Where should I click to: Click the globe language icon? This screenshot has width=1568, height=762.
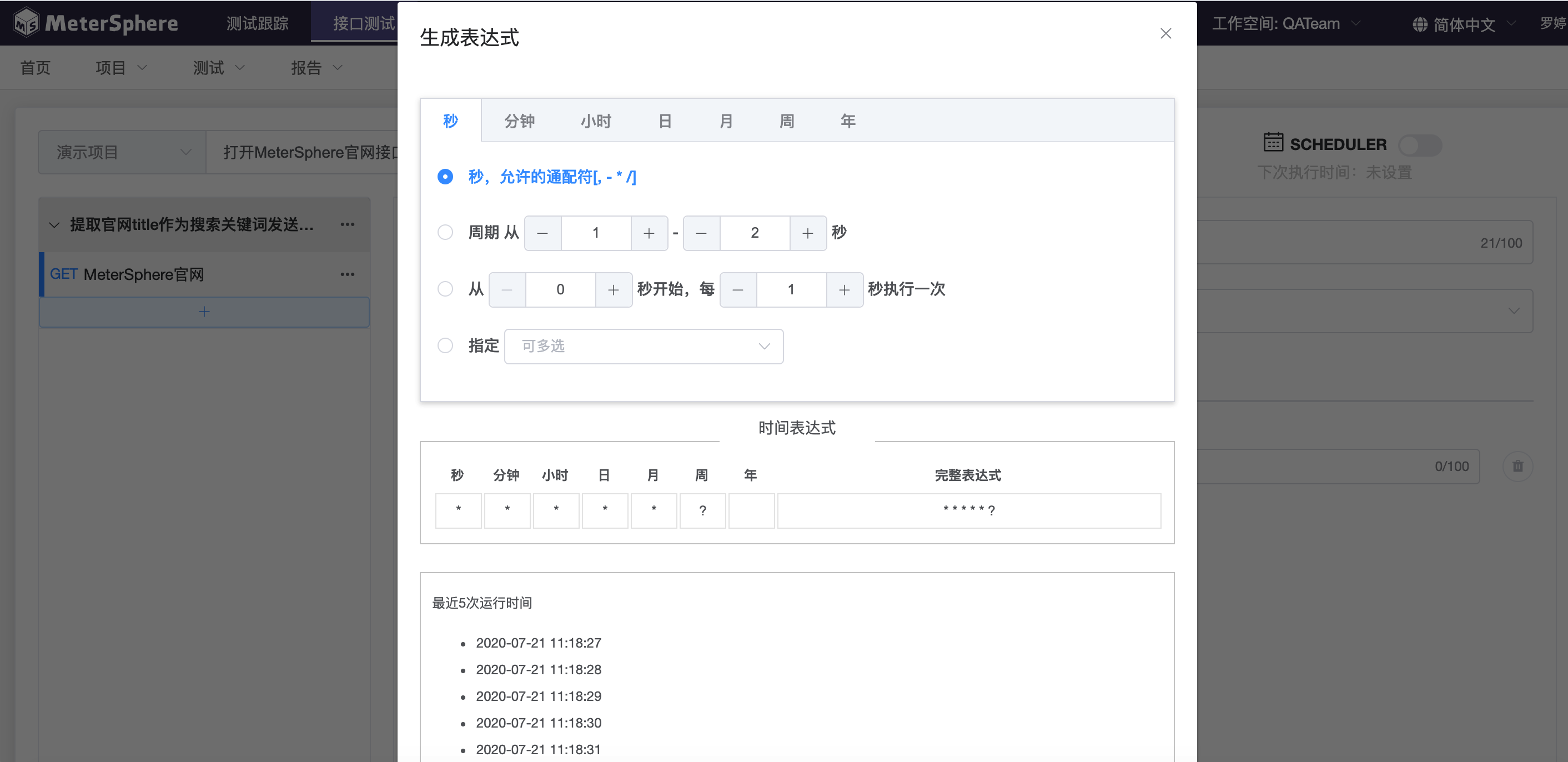click(1420, 24)
